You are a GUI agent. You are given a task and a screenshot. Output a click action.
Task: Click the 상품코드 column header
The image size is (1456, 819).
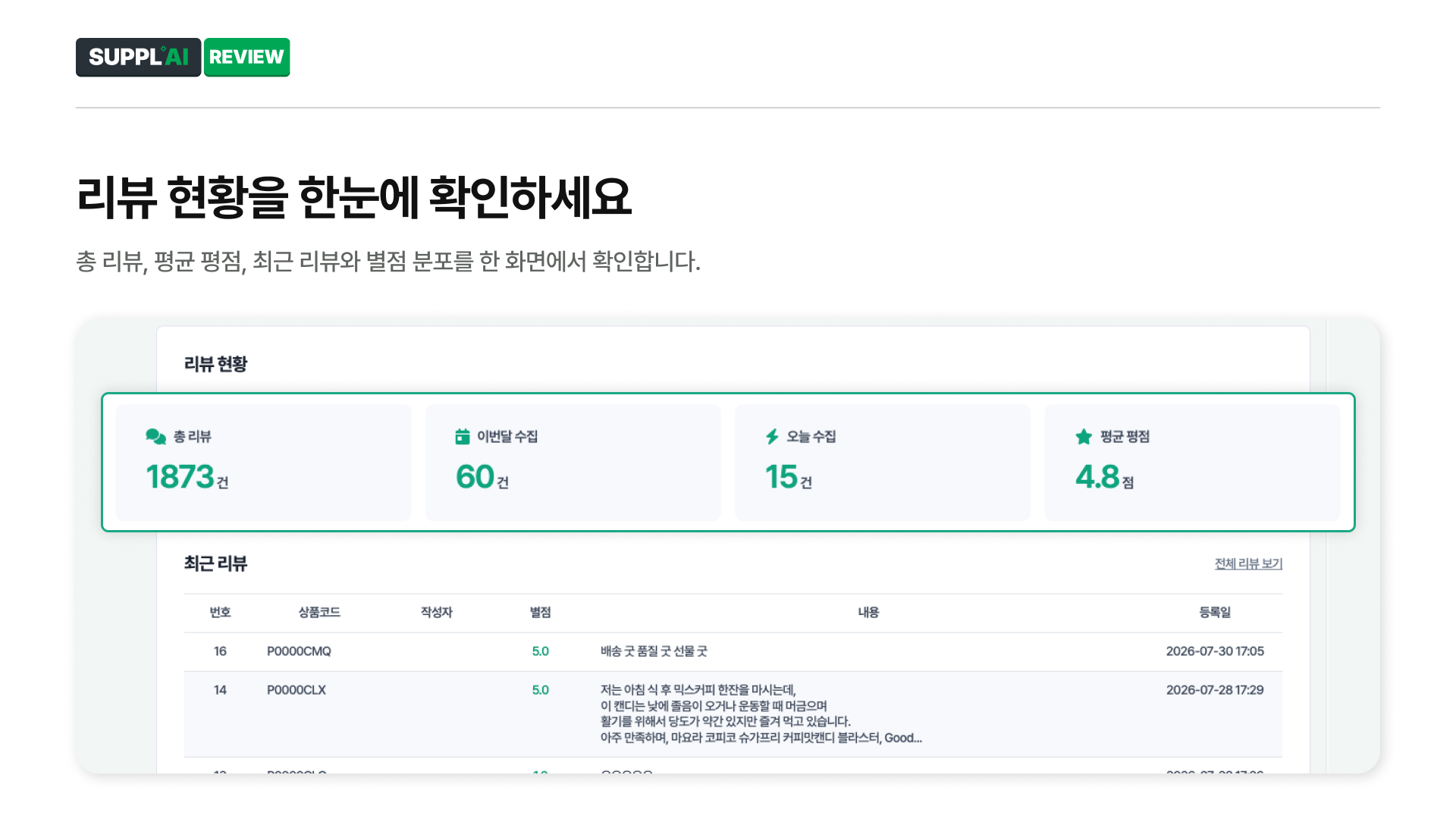[x=319, y=612]
